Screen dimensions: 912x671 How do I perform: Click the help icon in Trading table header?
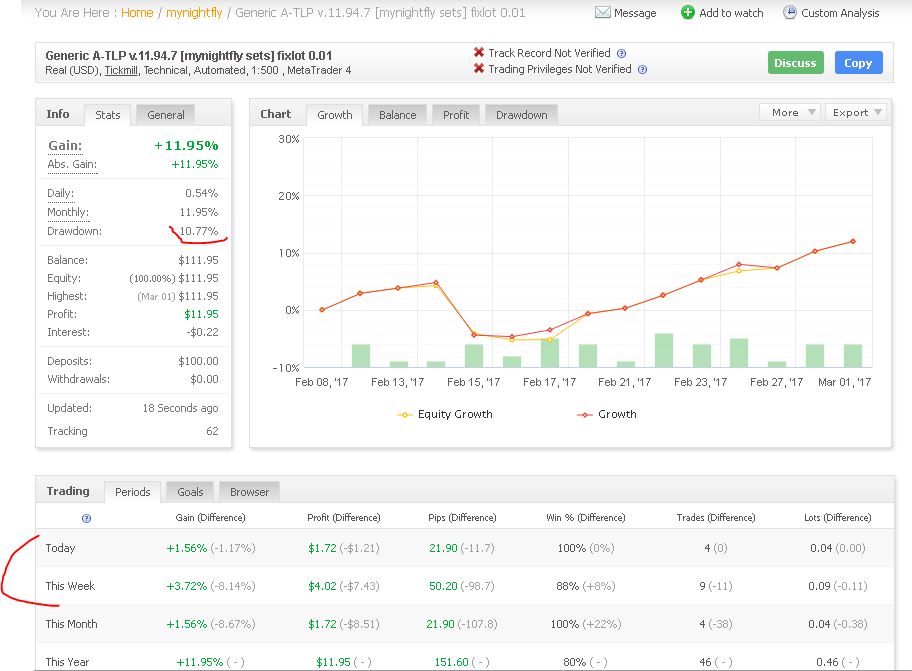click(86, 518)
